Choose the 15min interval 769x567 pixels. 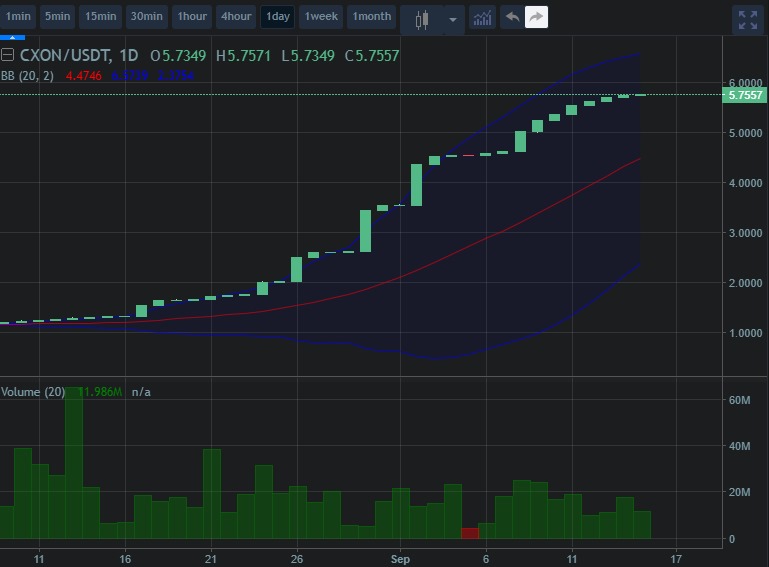click(100, 17)
